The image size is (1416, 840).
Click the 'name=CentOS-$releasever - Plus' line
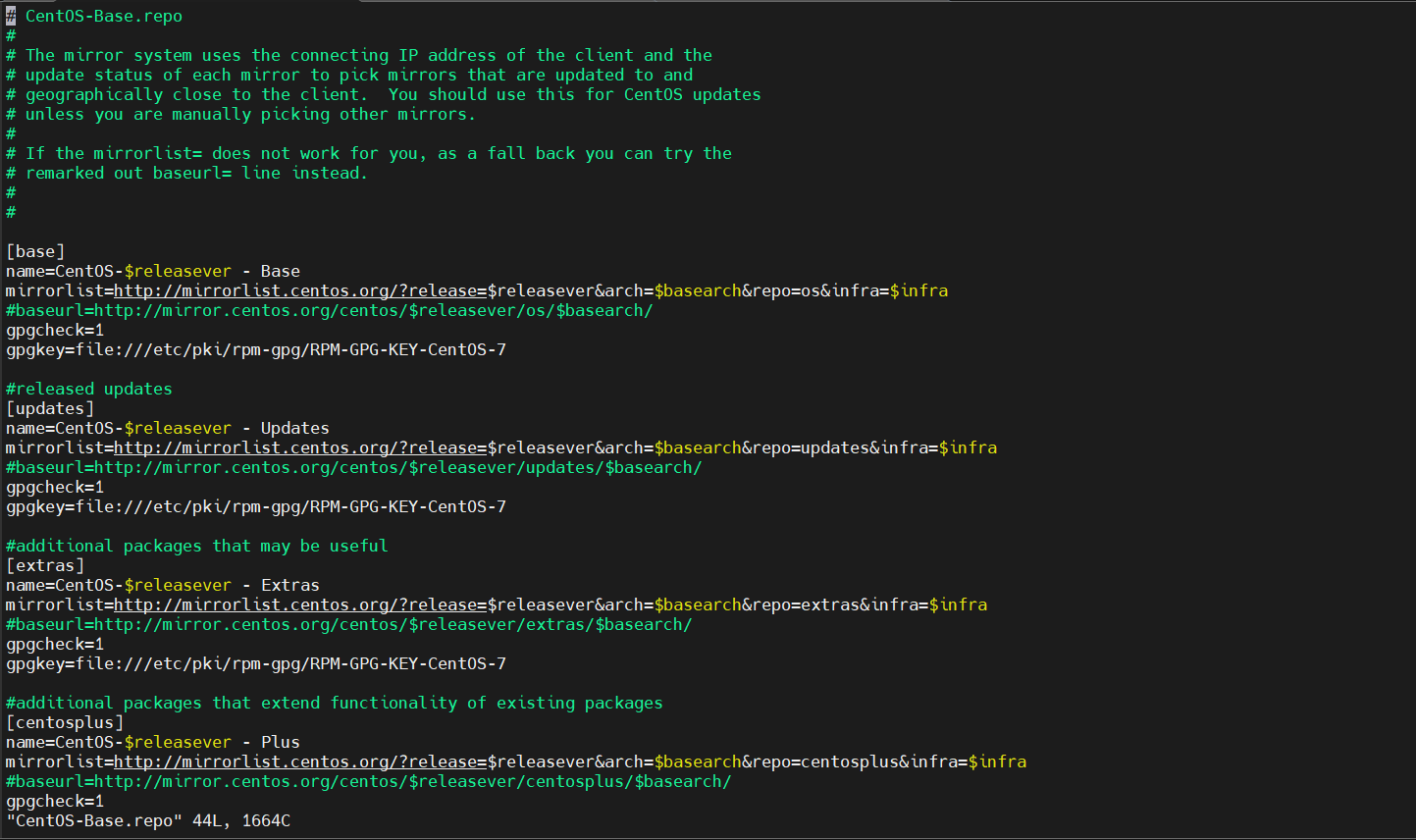pos(152,742)
